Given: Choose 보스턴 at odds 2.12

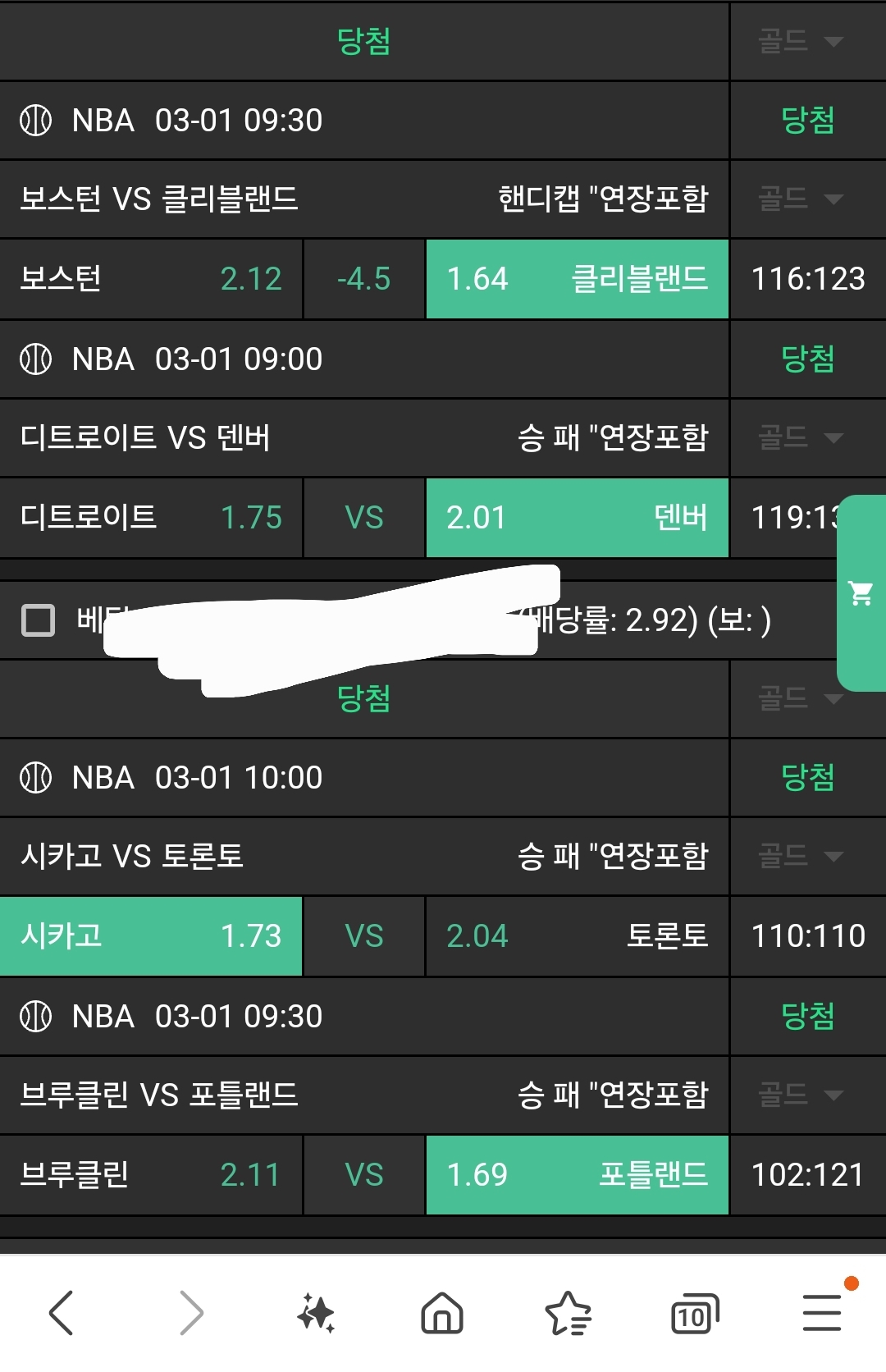Looking at the screenshot, I should (x=151, y=279).
